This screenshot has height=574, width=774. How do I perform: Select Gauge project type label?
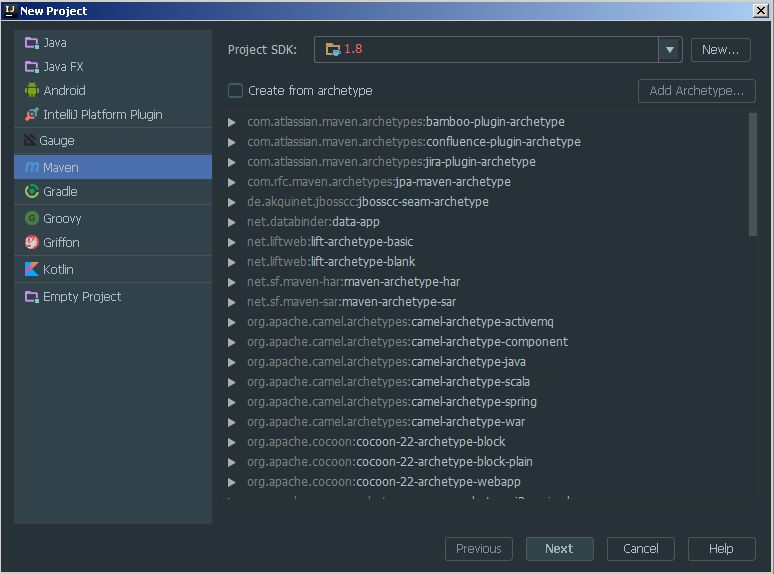[x=57, y=141]
